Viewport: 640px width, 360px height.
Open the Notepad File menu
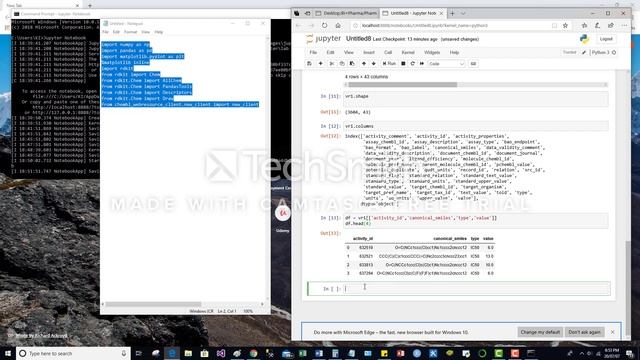point(105,32)
